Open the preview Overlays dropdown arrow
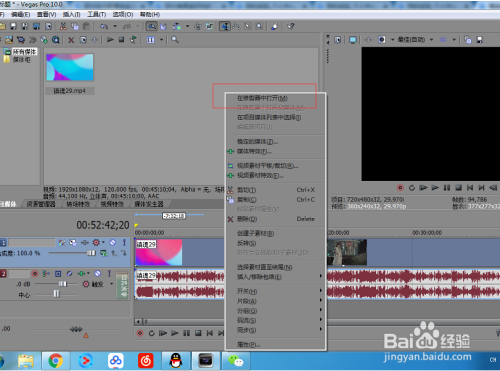Image resolution: width=500 pixels, height=371 pixels. pyautogui.click(x=454, y=40)
